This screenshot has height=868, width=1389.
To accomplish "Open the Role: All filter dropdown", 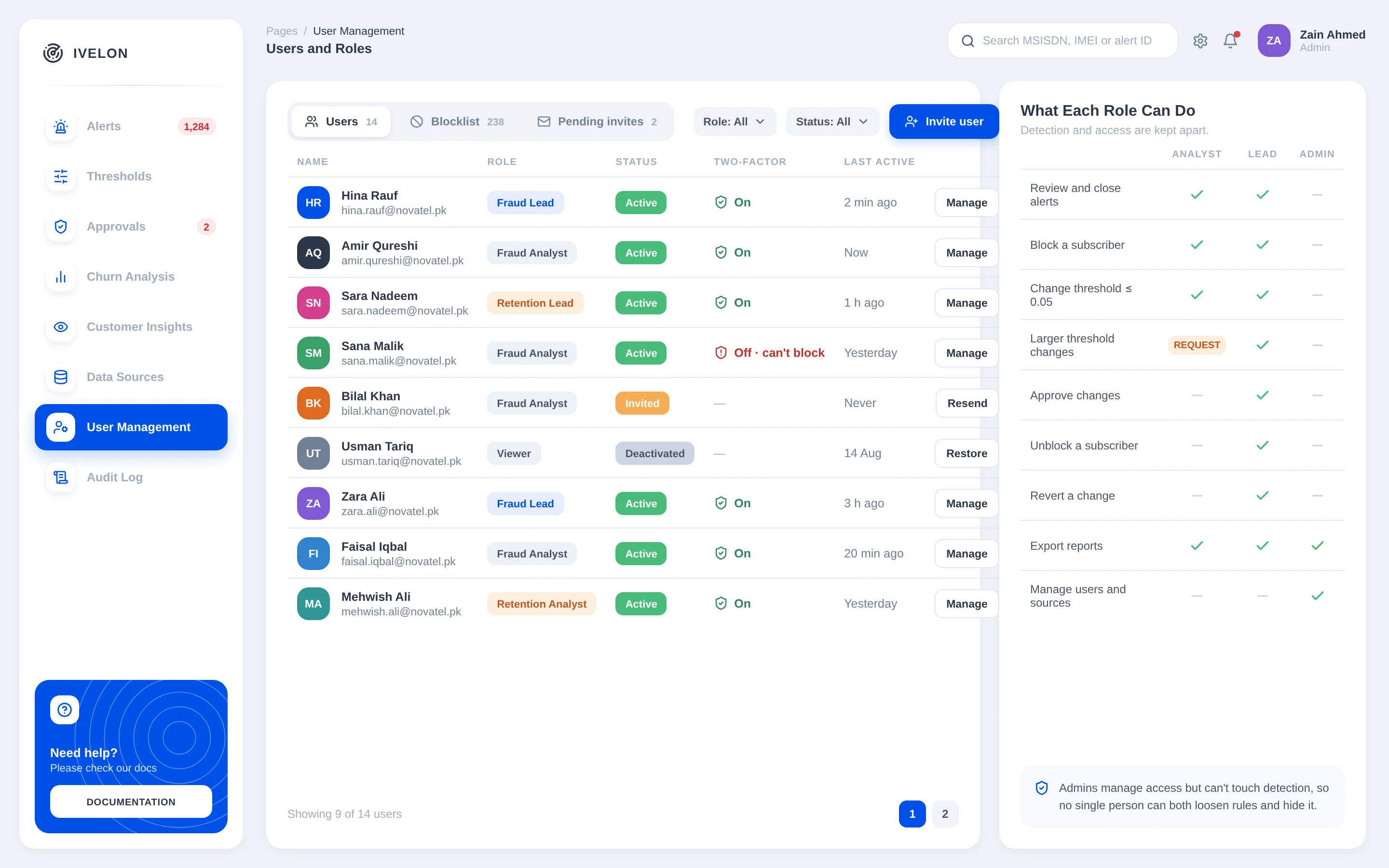I will (x=734, y=122).
